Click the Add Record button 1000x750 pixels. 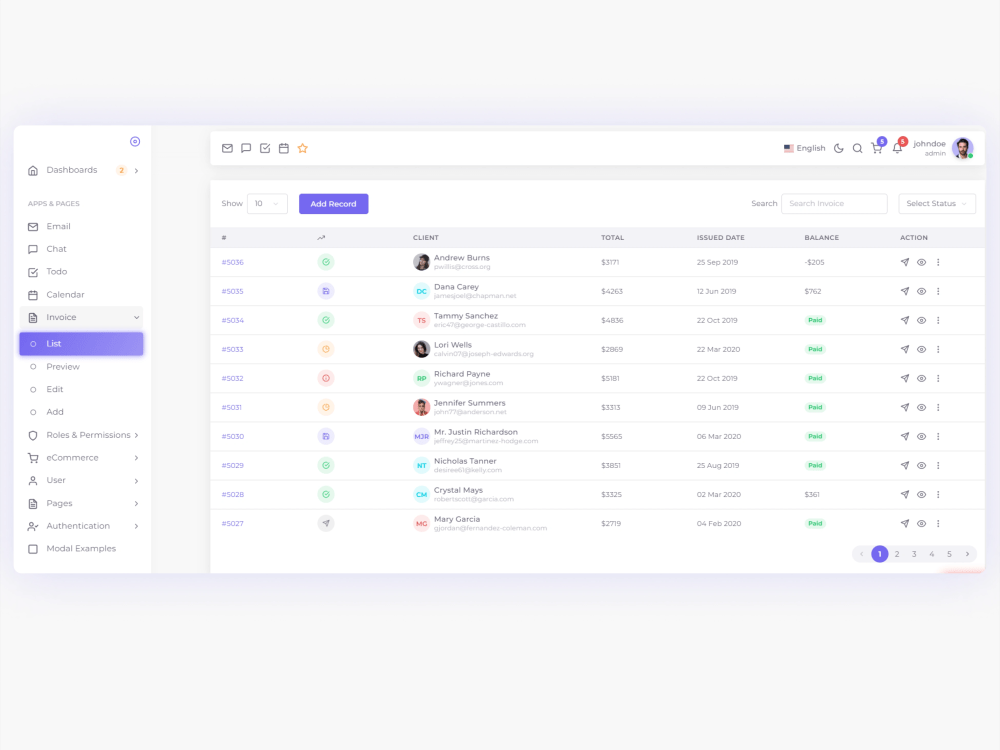tap(333, 203)
